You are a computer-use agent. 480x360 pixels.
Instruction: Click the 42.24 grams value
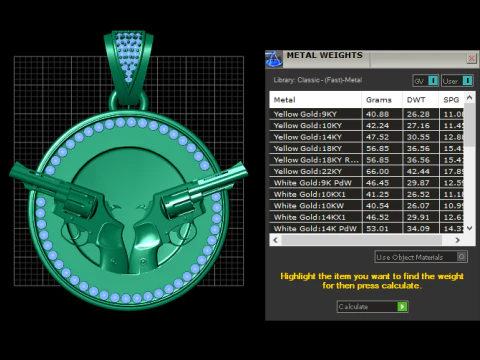(378, 125)
